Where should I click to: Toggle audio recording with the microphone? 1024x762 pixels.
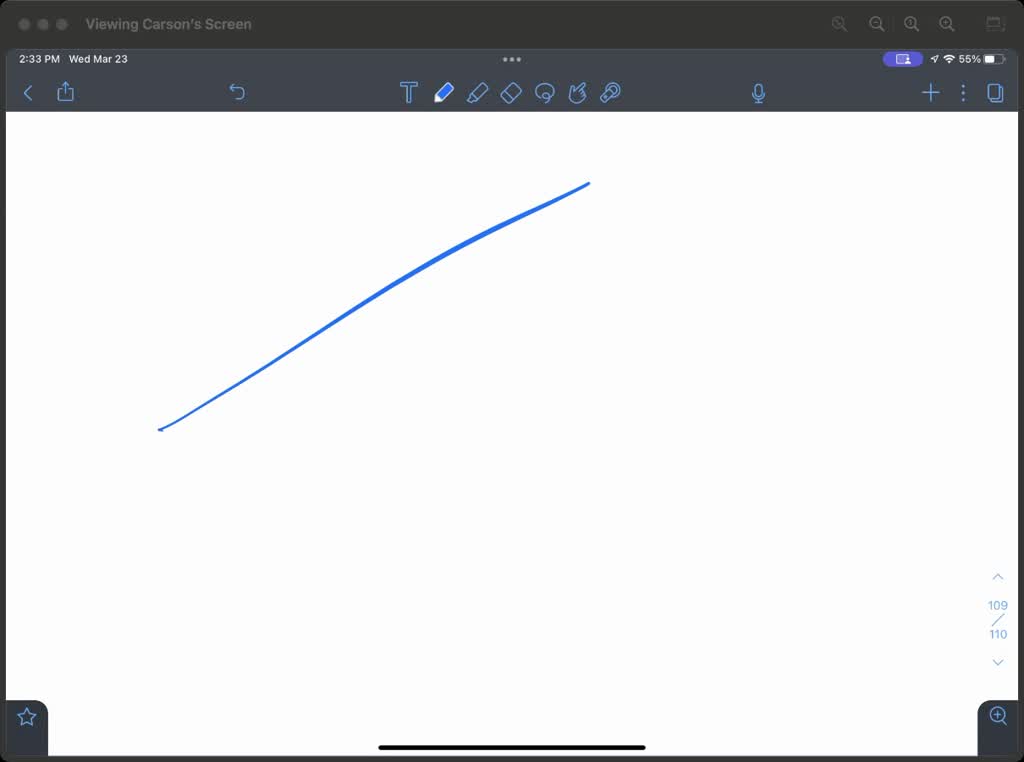758,92
